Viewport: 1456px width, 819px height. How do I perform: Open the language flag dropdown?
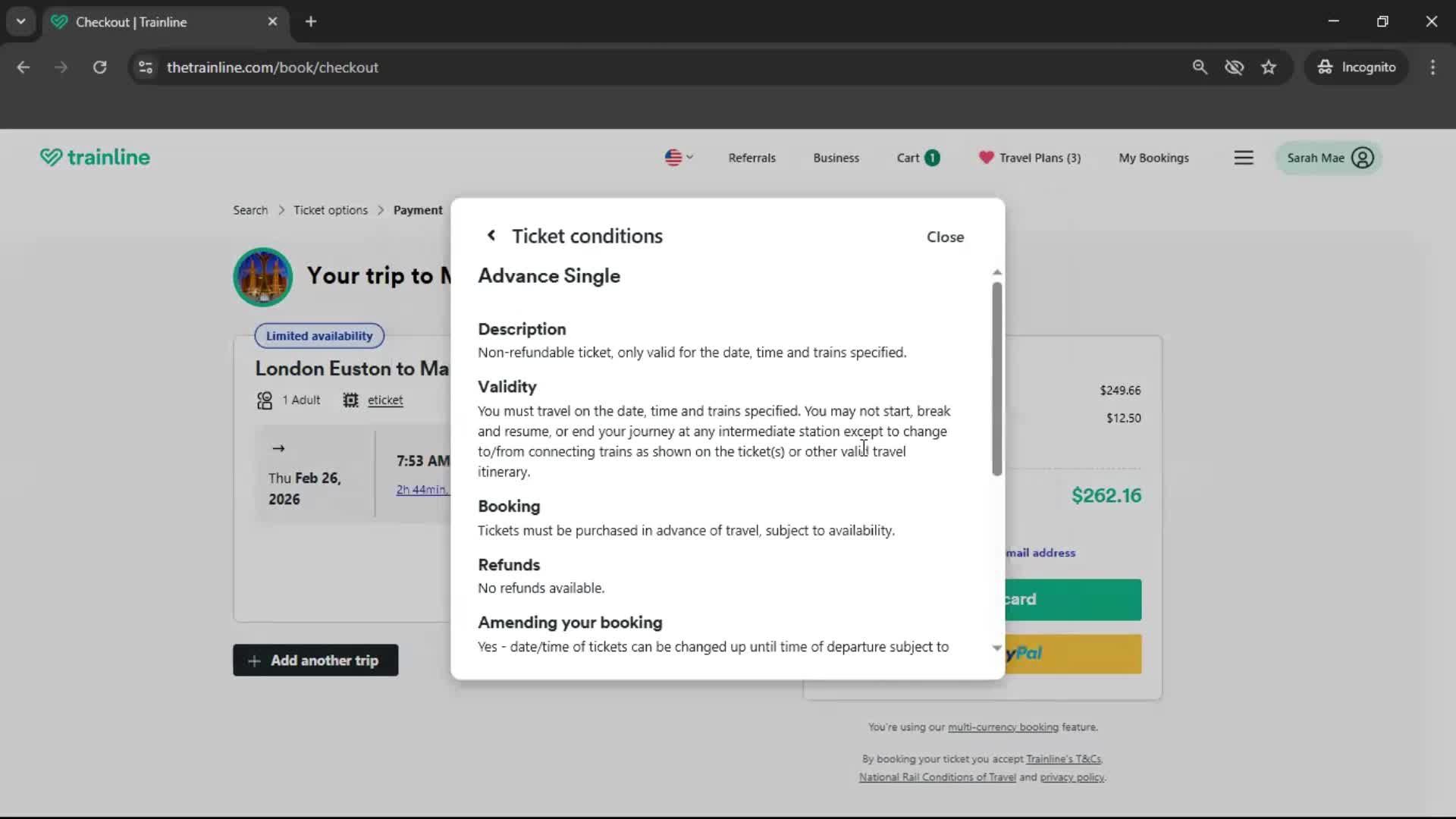(678, 158)
